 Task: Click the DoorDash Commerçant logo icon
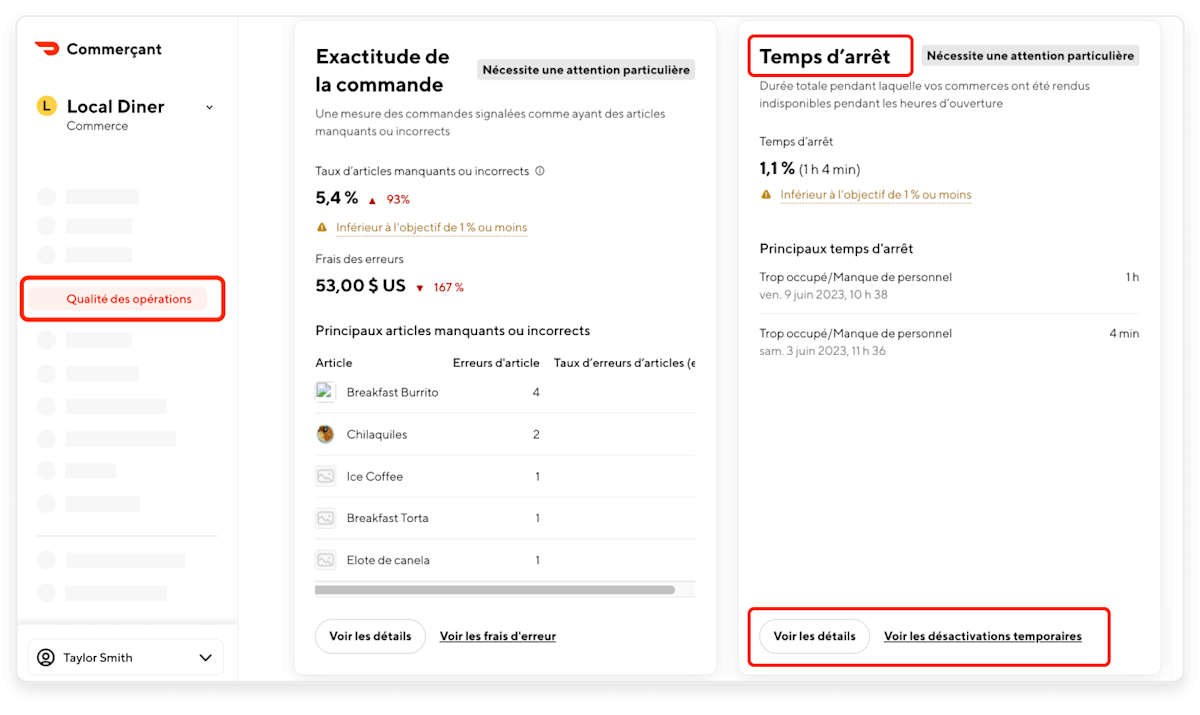pos(47,49)
